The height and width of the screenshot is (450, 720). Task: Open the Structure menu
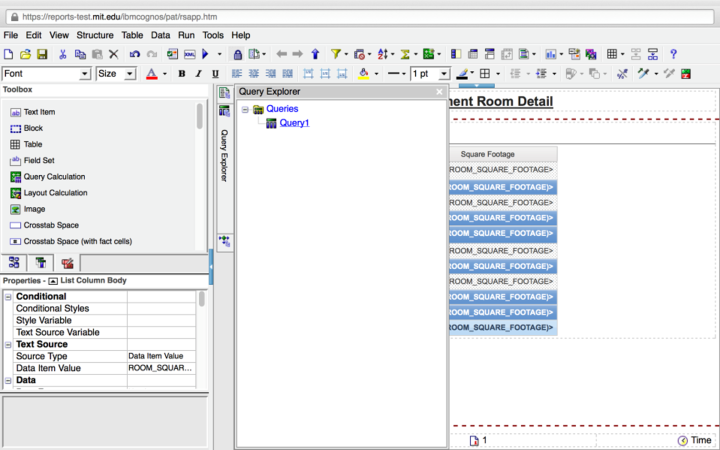point(95,35)
